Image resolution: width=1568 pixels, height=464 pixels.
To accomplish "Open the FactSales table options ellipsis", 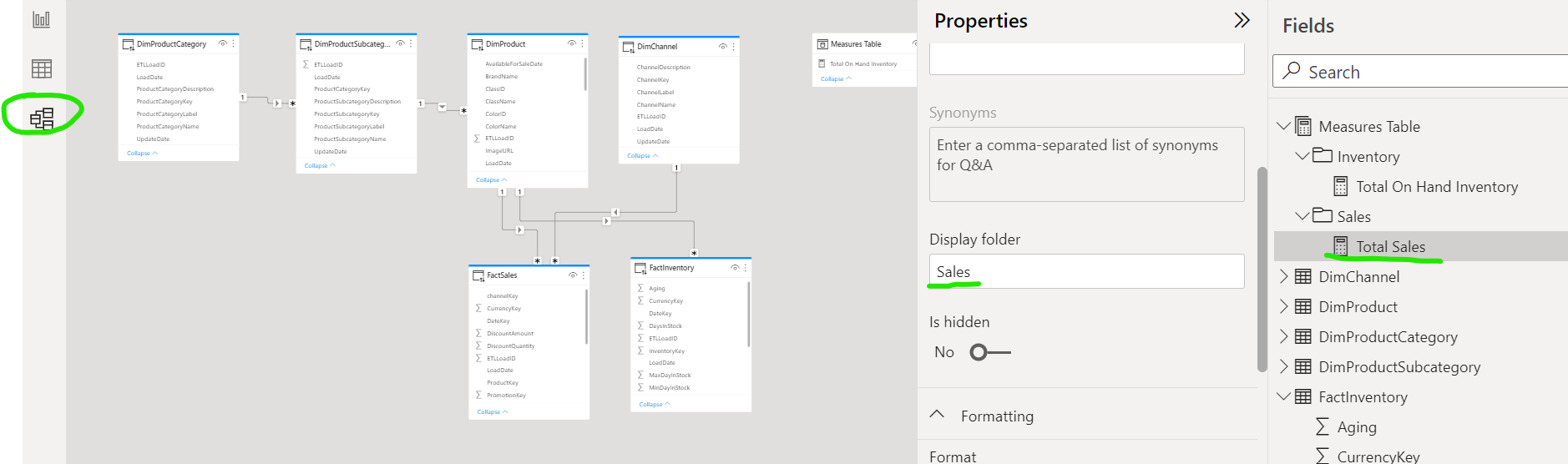I will tap(583, 275).
